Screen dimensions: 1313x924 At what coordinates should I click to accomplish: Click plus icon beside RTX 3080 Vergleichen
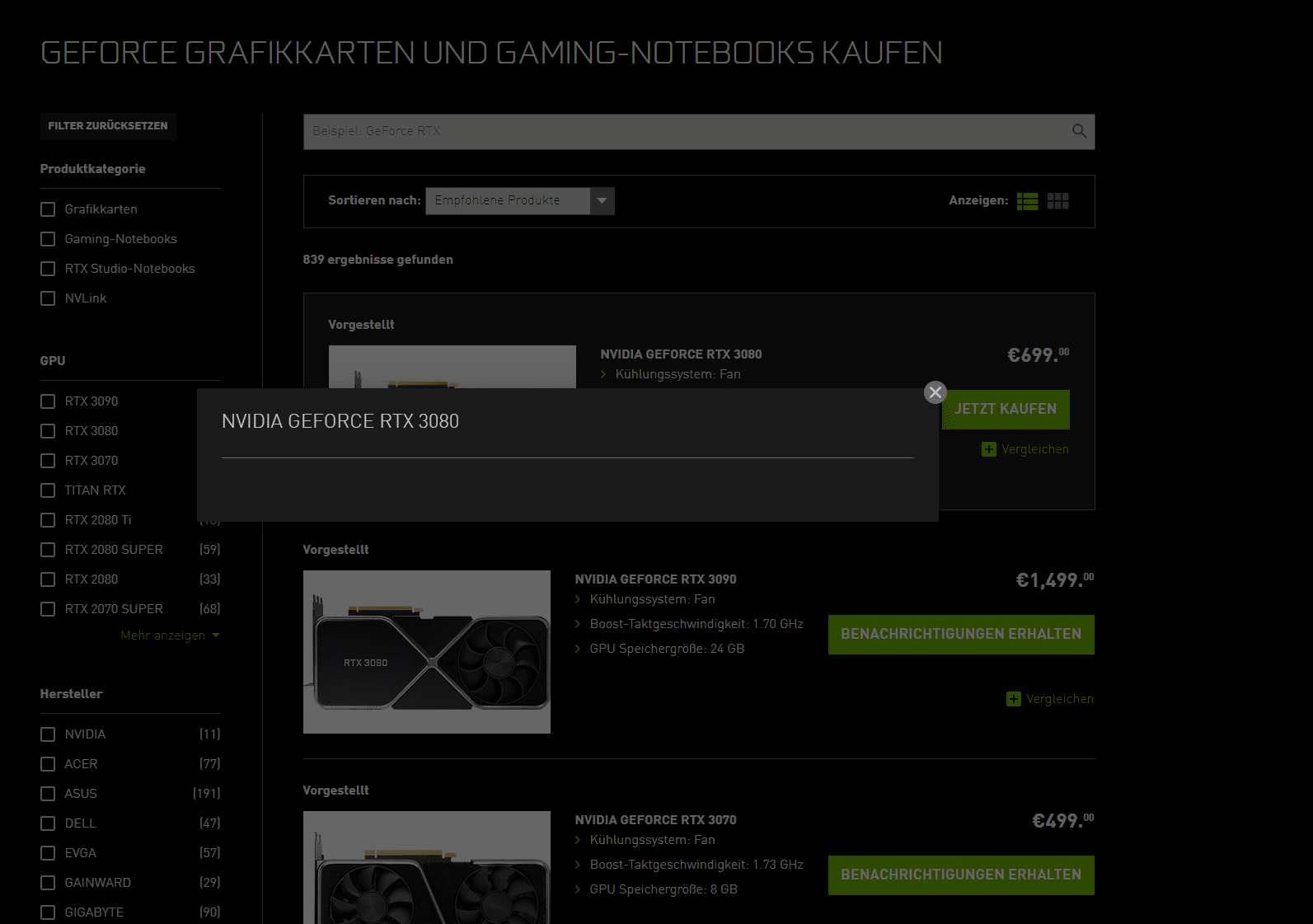pos(989,449)
